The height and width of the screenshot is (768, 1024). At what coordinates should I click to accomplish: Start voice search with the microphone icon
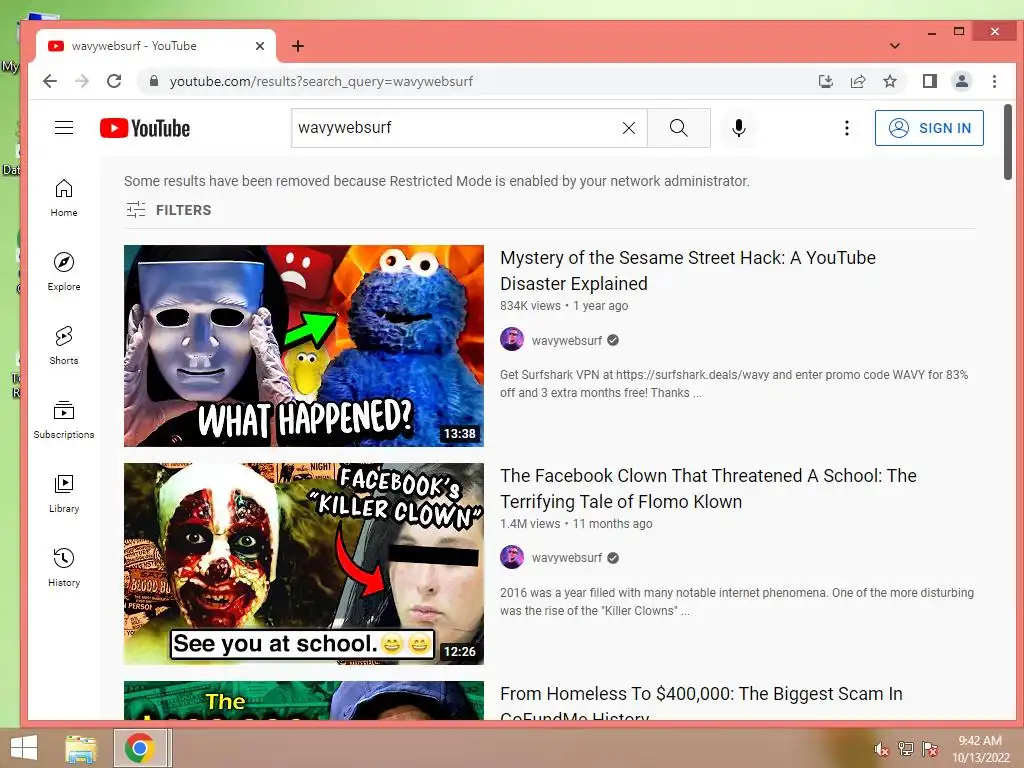[739, 128]
